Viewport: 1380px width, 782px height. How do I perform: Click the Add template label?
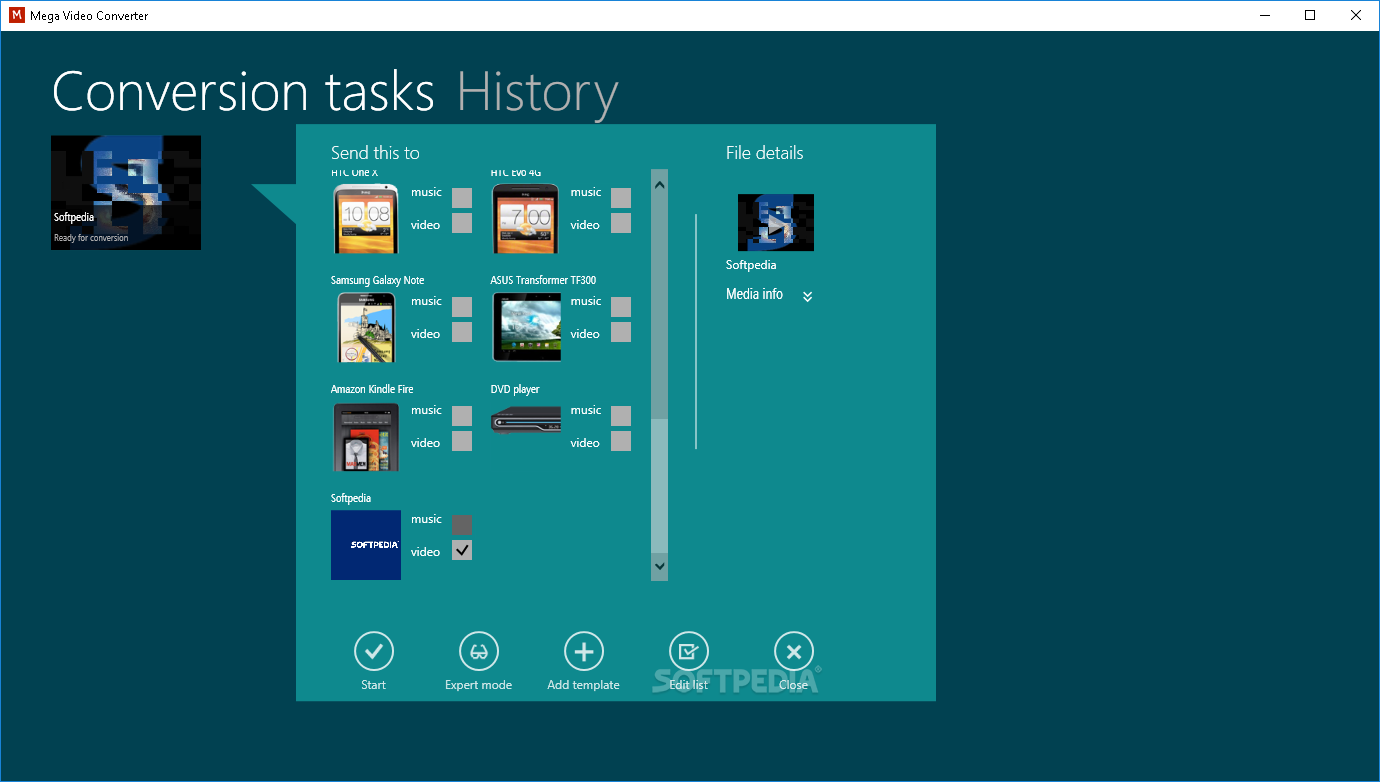pyautogui.click(x=584, y=685)
